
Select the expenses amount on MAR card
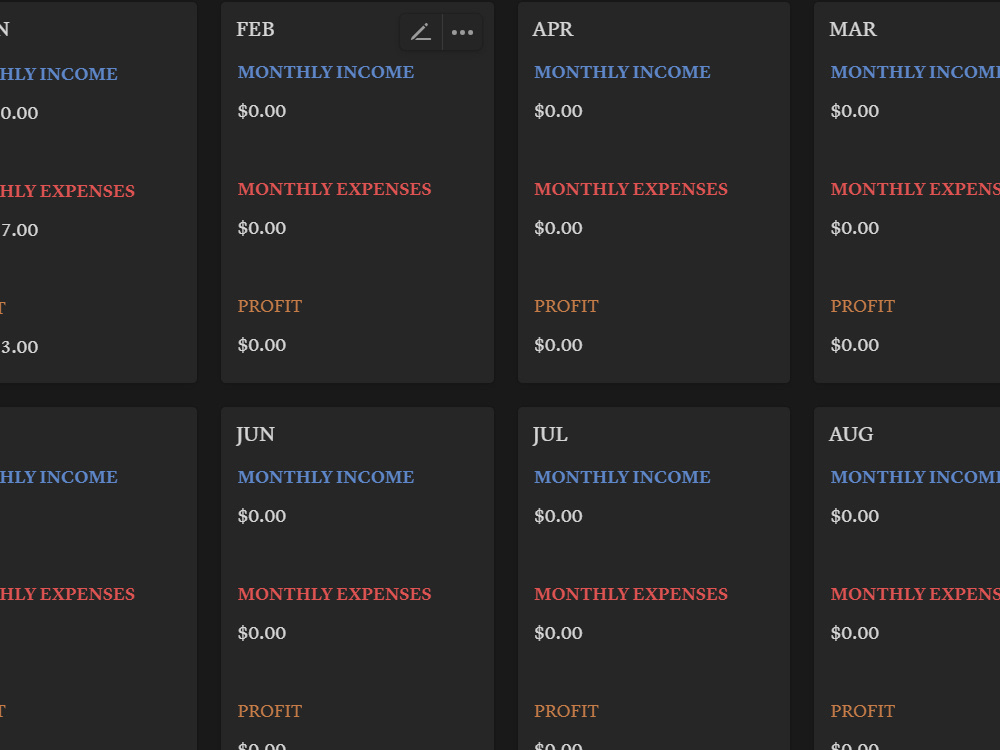click(x=855, y=227)
